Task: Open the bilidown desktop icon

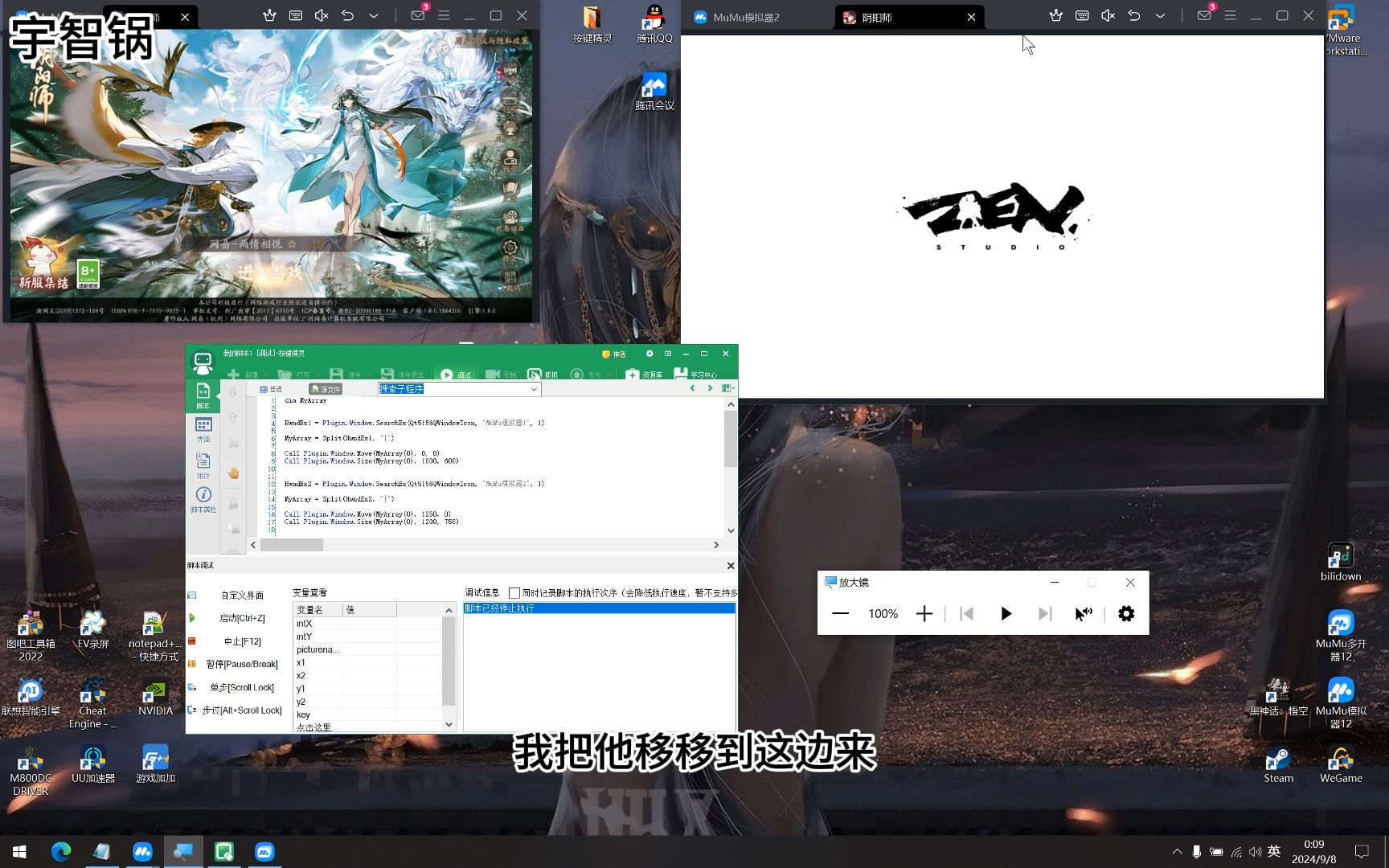Action: [x=1341, y=562]
